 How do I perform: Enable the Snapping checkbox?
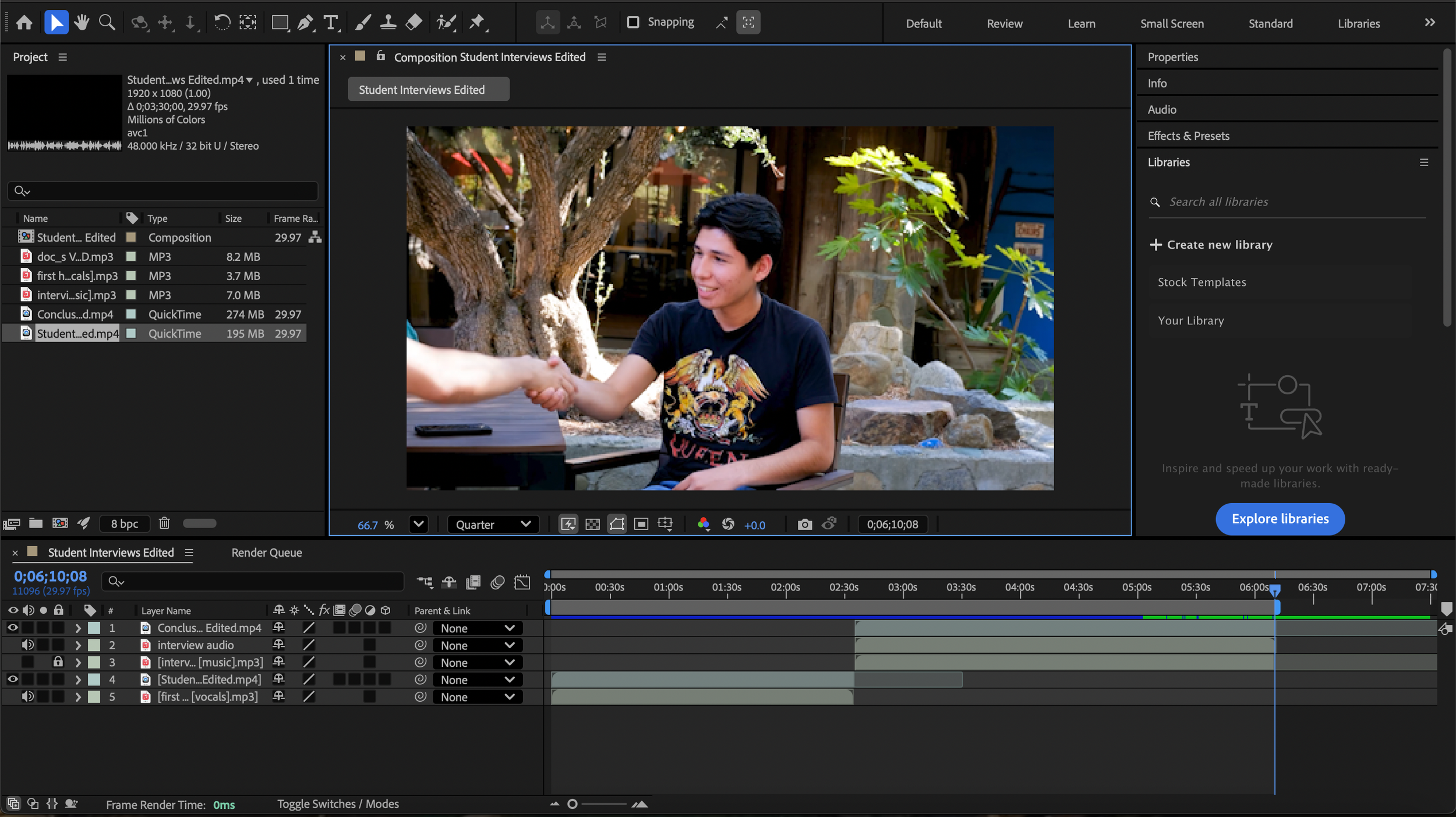pos(633,22)
